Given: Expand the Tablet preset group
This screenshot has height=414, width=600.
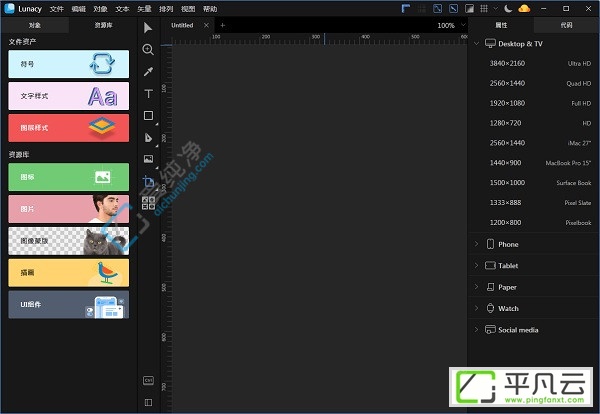Looking at the screenshot, I should tap(476, 265).
